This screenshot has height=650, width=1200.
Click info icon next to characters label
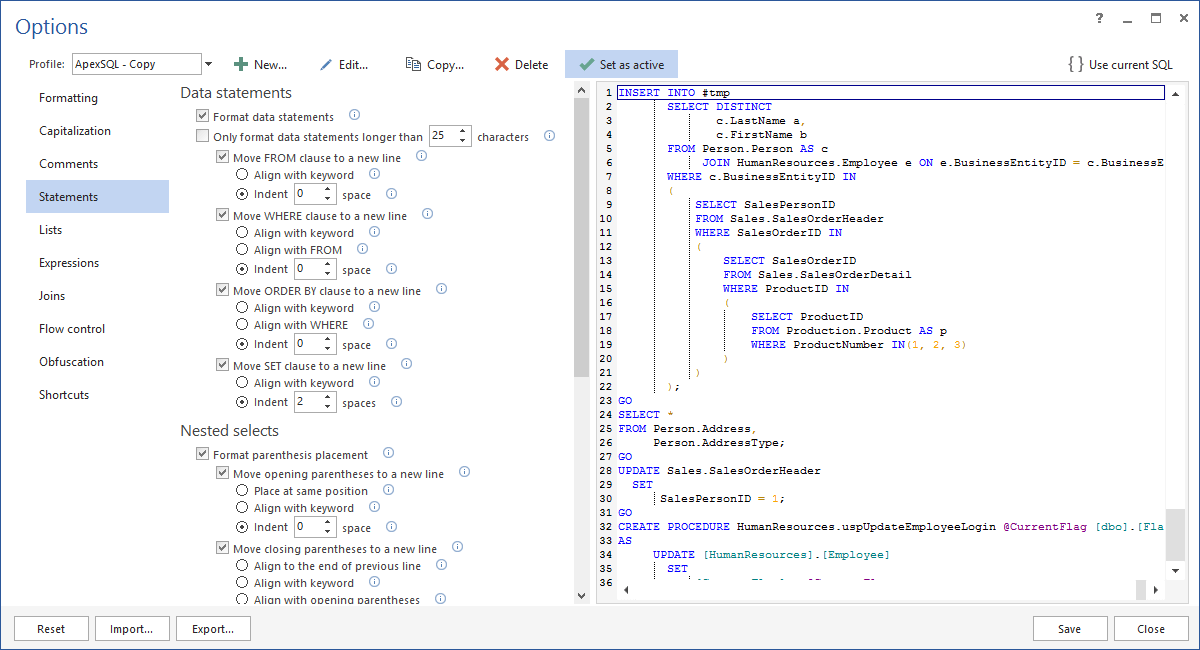[x=549, y=136]
